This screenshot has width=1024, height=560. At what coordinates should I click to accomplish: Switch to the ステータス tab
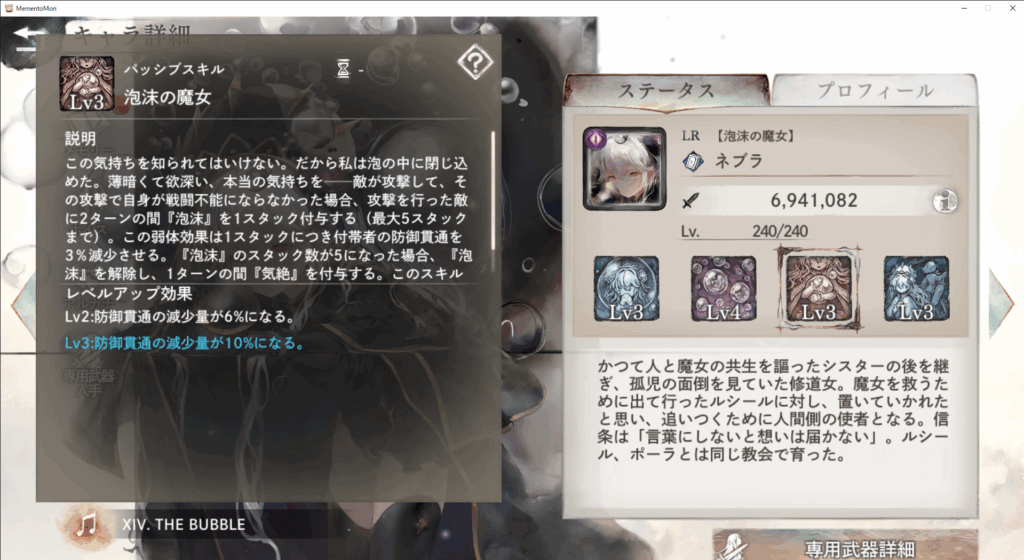(x=666, y=91)
